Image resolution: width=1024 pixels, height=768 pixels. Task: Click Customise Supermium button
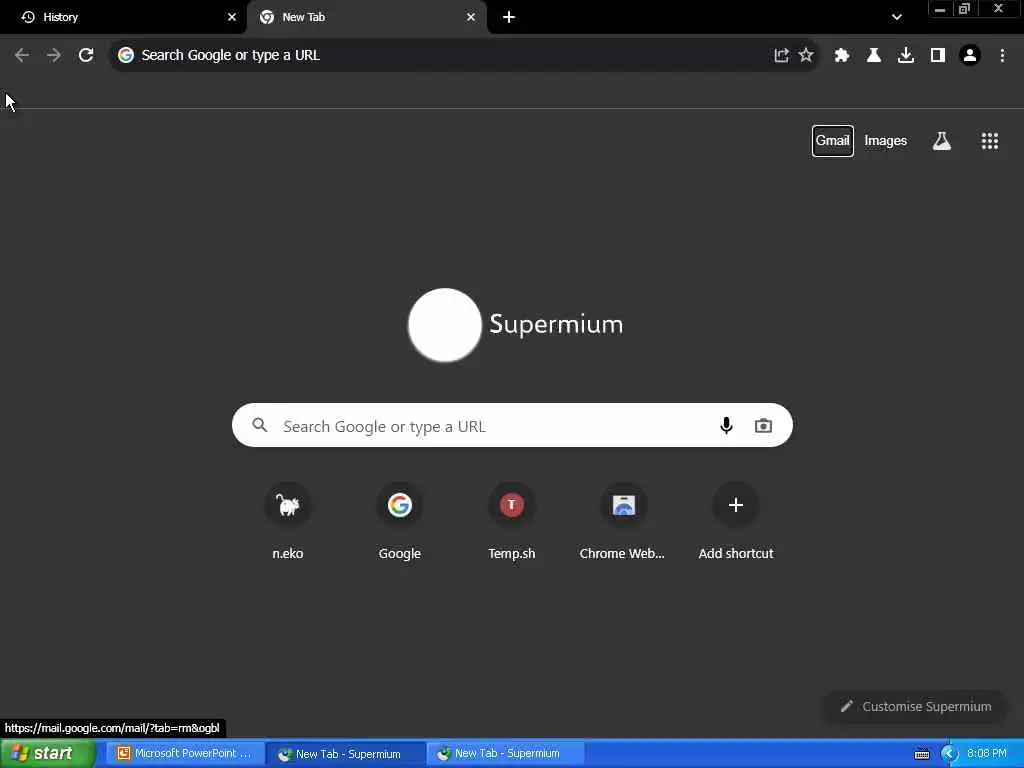[x=916, y=707]
